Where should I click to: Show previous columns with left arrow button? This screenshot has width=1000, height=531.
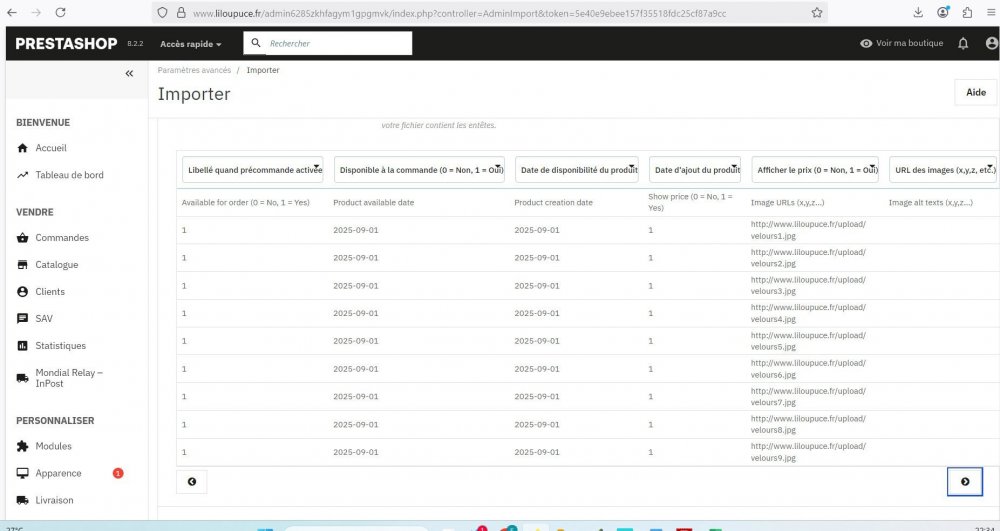(192, 481)
